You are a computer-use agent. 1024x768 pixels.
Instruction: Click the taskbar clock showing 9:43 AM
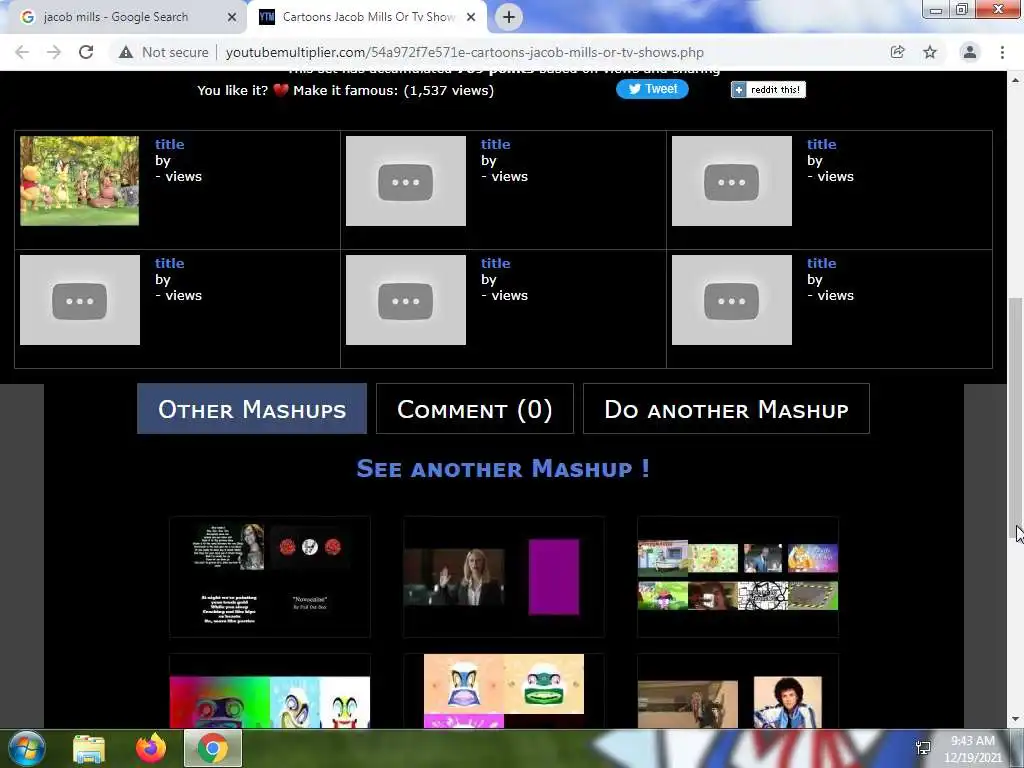(973, 749)
